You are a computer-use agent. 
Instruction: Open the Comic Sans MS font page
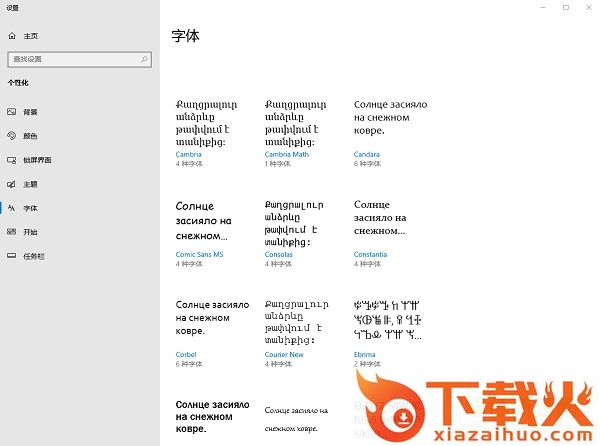199,254
